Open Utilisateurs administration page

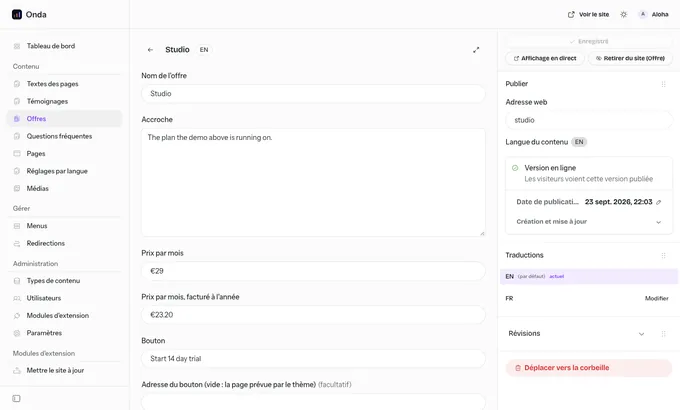point(64,298)
